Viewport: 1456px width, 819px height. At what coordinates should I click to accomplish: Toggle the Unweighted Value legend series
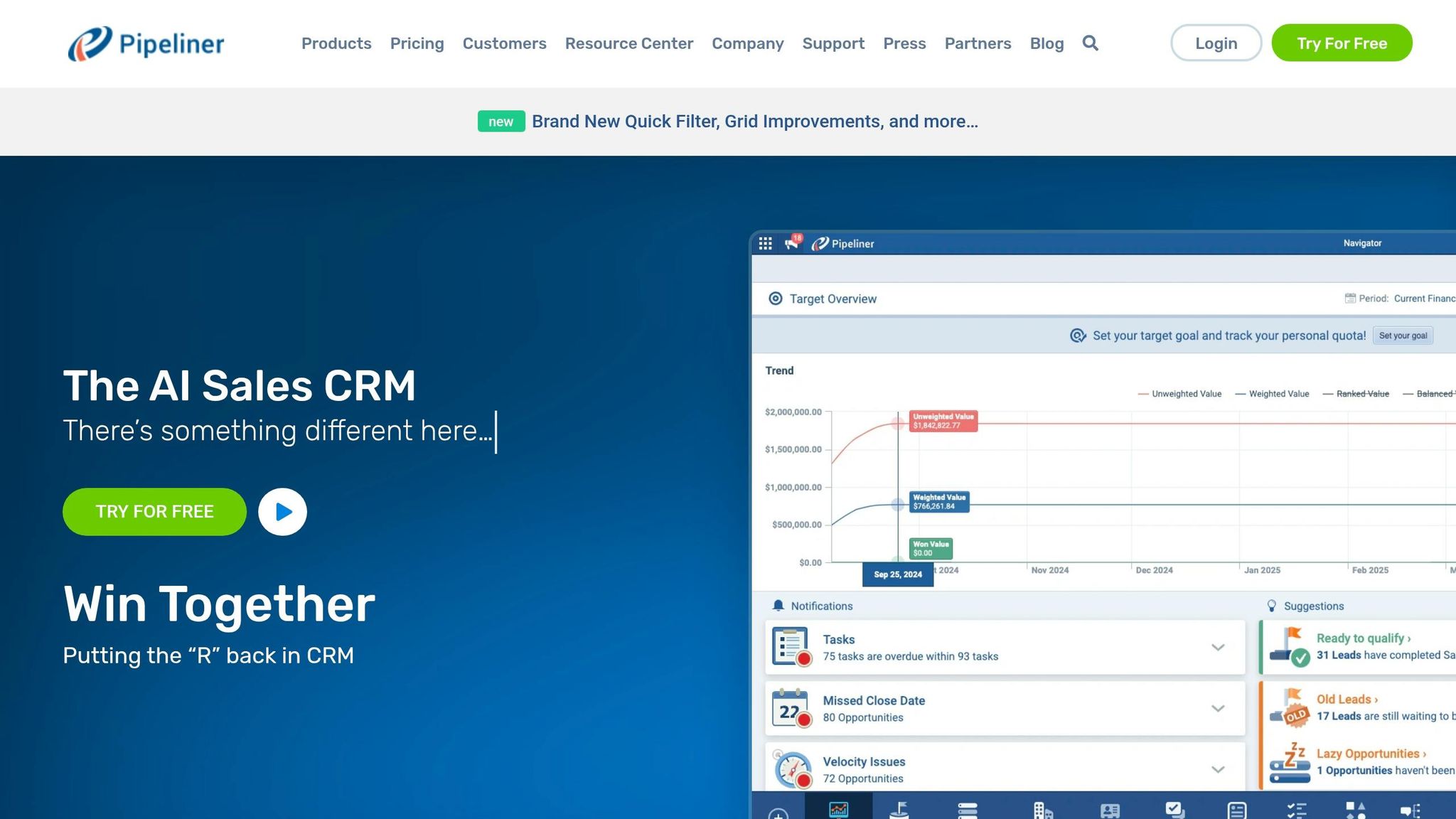tap(1180, 394)
